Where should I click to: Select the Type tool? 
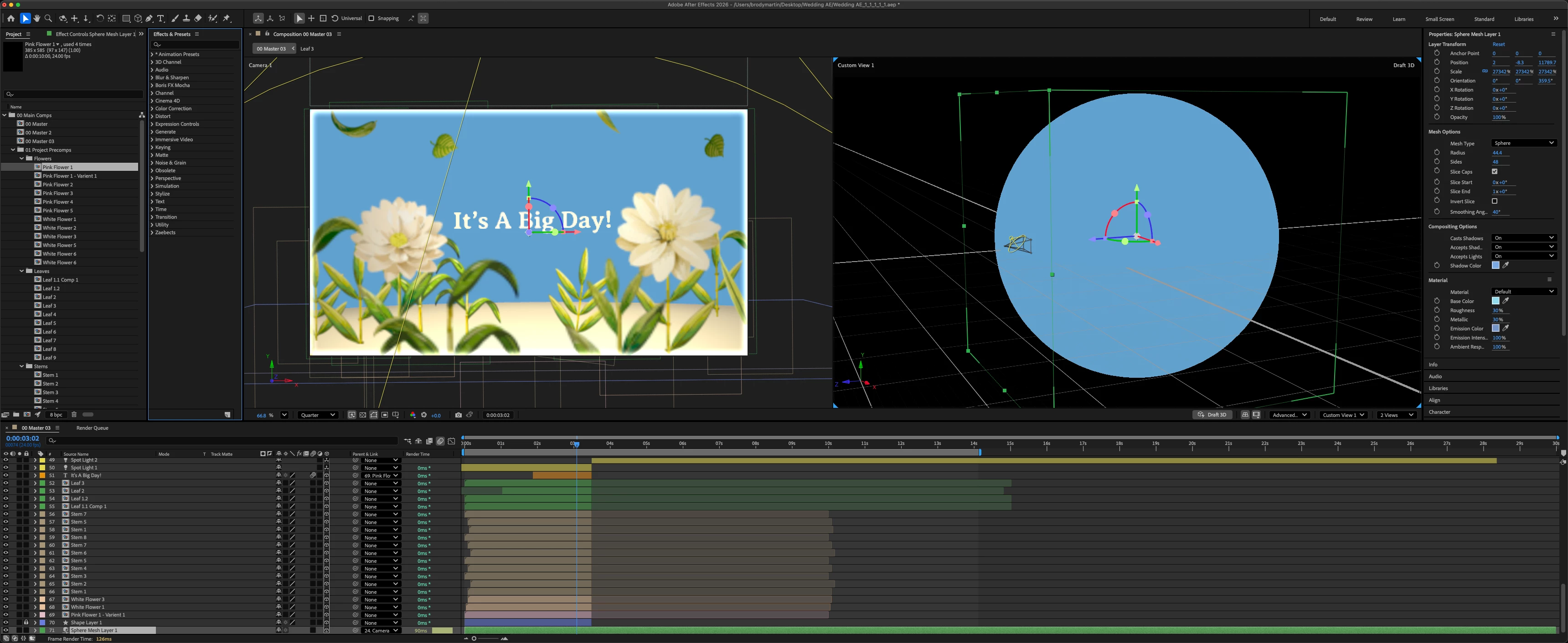[x=161, y=18]
